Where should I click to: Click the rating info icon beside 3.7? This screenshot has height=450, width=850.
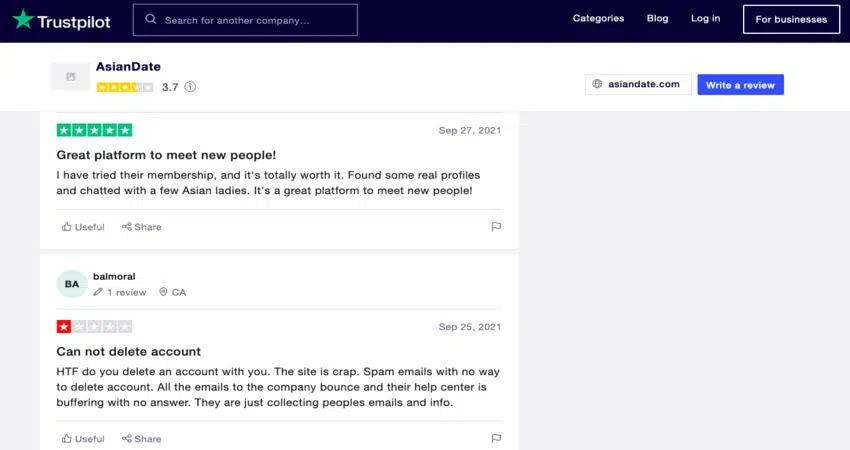click(190, 87)
